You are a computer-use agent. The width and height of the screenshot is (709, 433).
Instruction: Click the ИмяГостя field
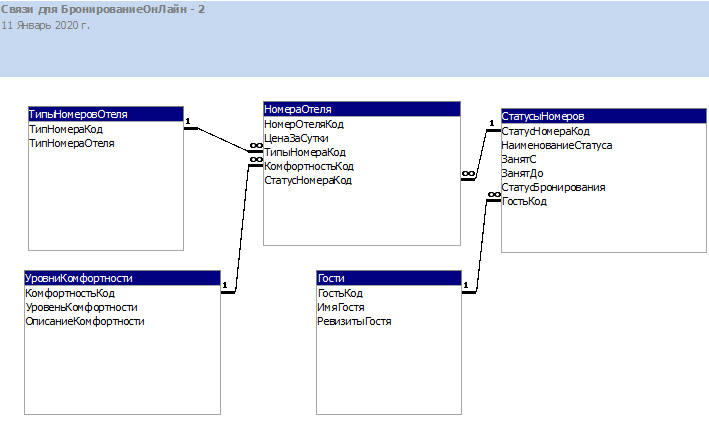[x=340, y=308]
